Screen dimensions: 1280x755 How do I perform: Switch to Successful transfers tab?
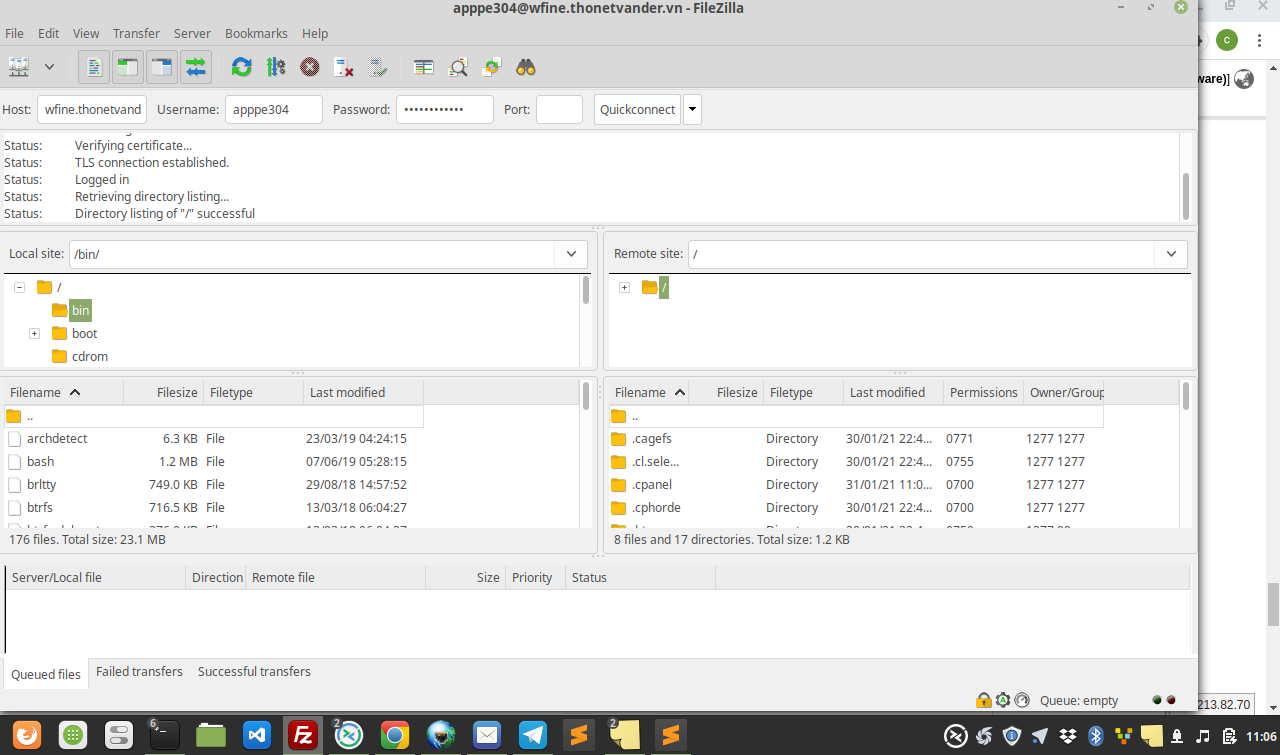pos(254,671)
